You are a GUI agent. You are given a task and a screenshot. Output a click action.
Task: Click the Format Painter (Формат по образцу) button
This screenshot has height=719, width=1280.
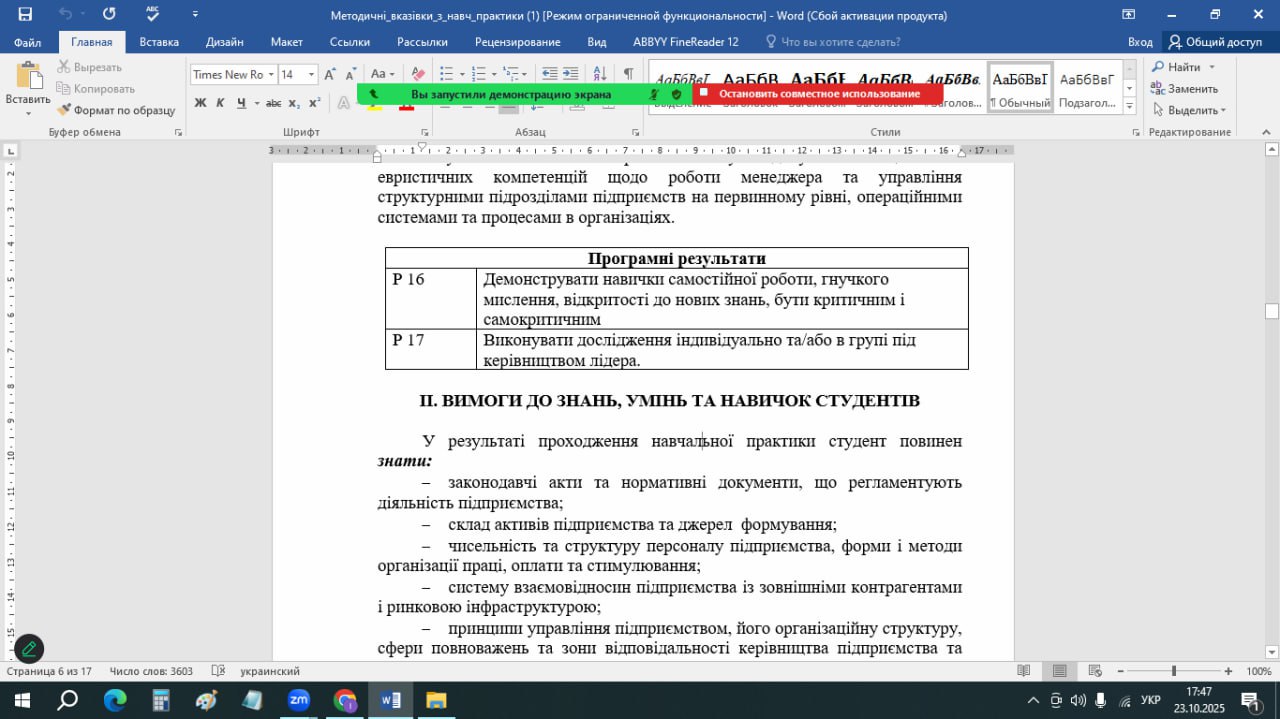coord(115,110)
